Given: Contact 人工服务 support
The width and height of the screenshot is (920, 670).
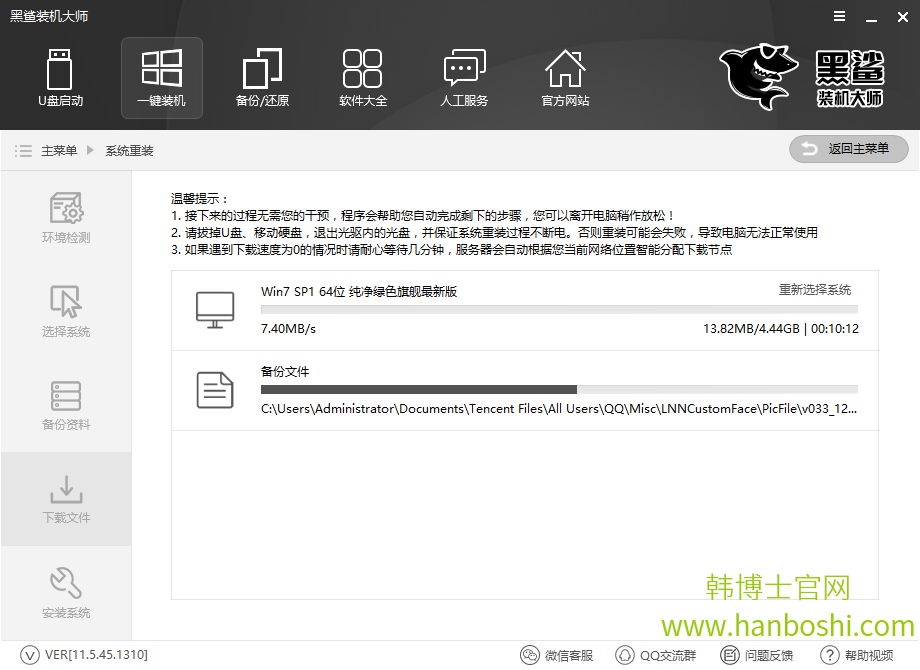Looking at the screenshot, I should pos(464,78).
